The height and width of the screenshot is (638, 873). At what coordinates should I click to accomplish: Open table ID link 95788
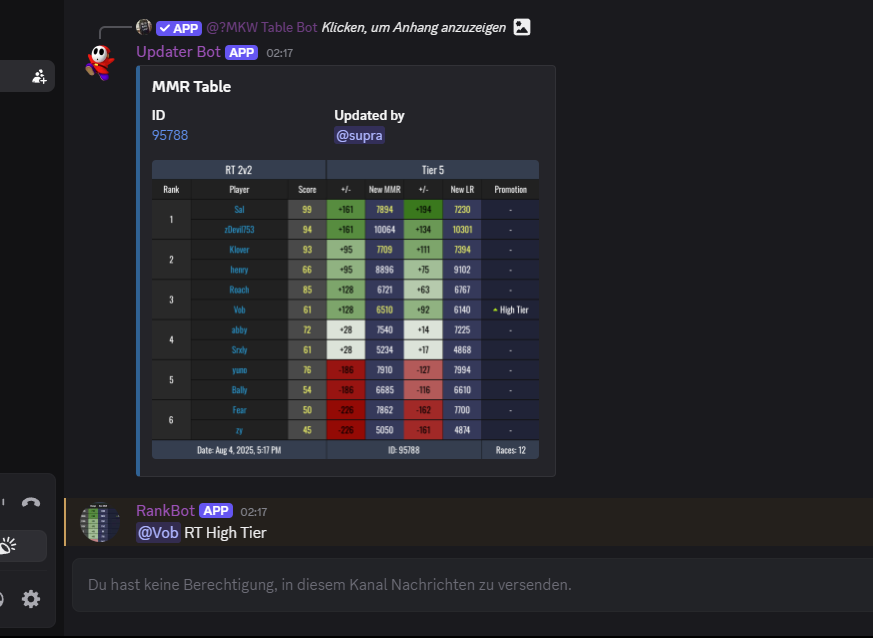tap(170, 135)
